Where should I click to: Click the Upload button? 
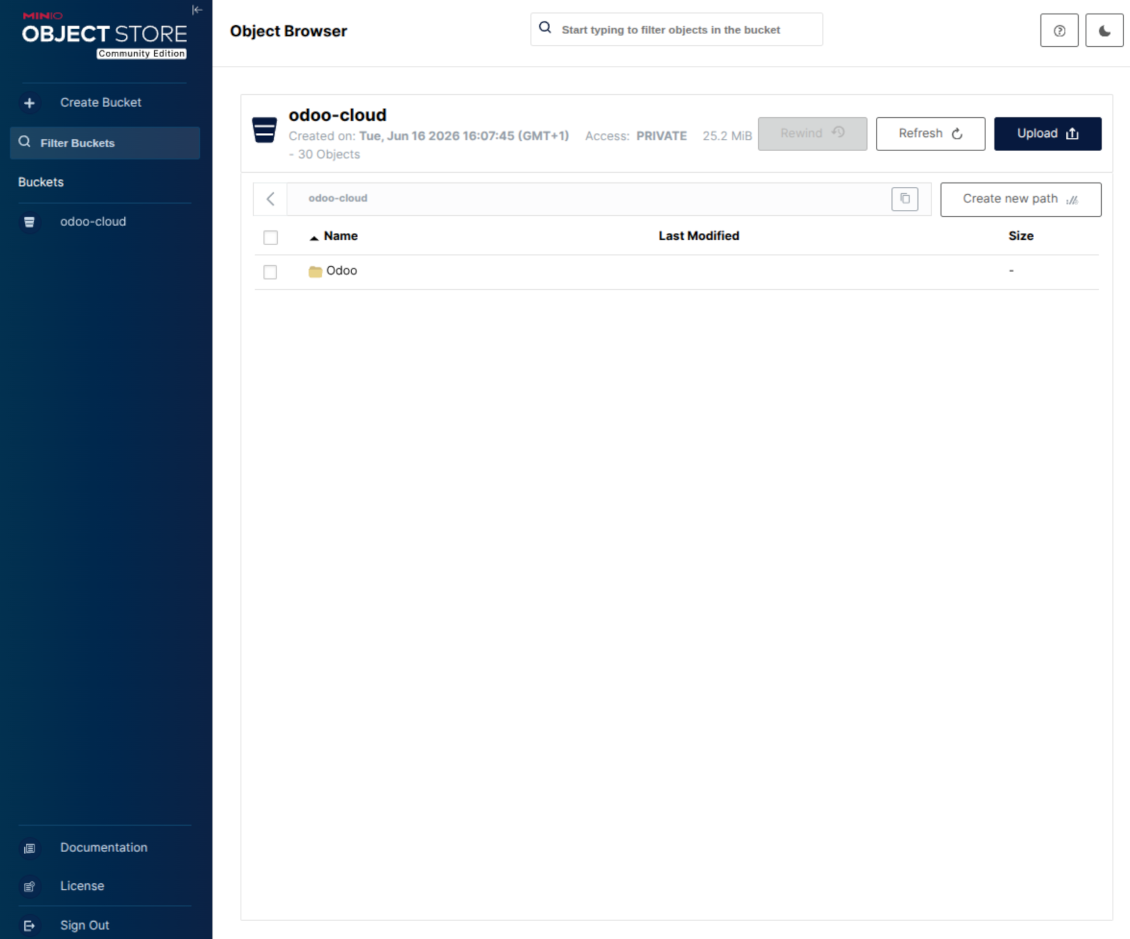[1048, 133]
